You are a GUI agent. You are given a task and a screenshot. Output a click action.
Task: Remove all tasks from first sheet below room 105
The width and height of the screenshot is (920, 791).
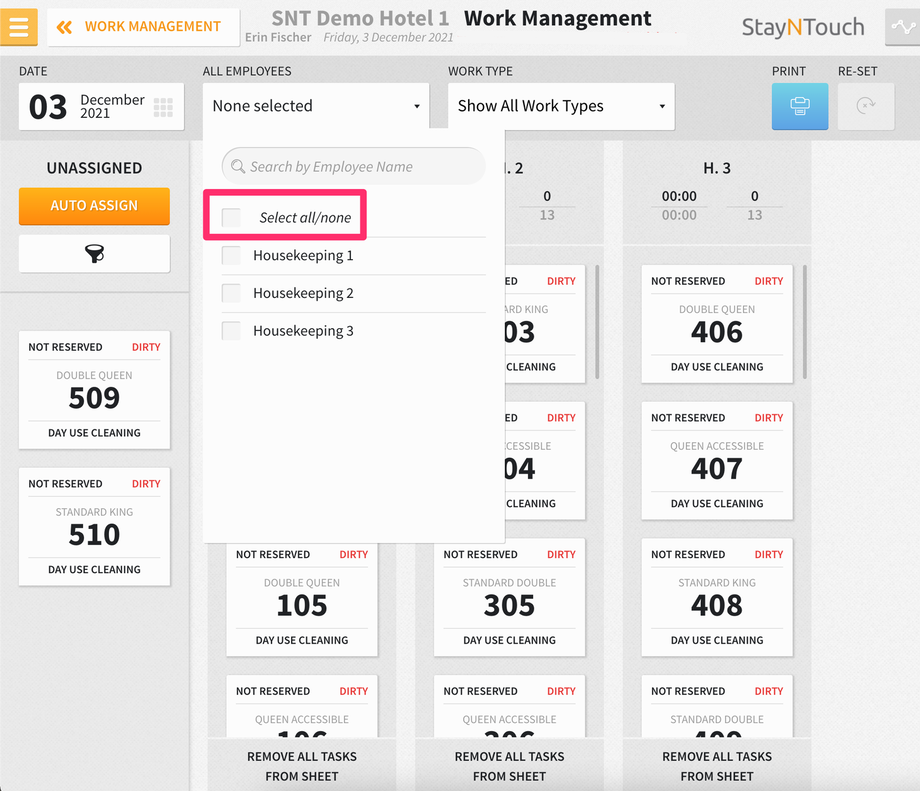(302, 766)
